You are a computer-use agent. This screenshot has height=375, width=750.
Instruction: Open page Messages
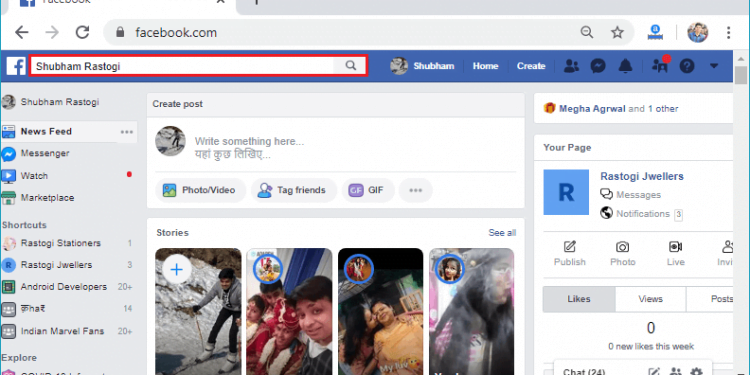pyautogui.click(x=630, y=195)
